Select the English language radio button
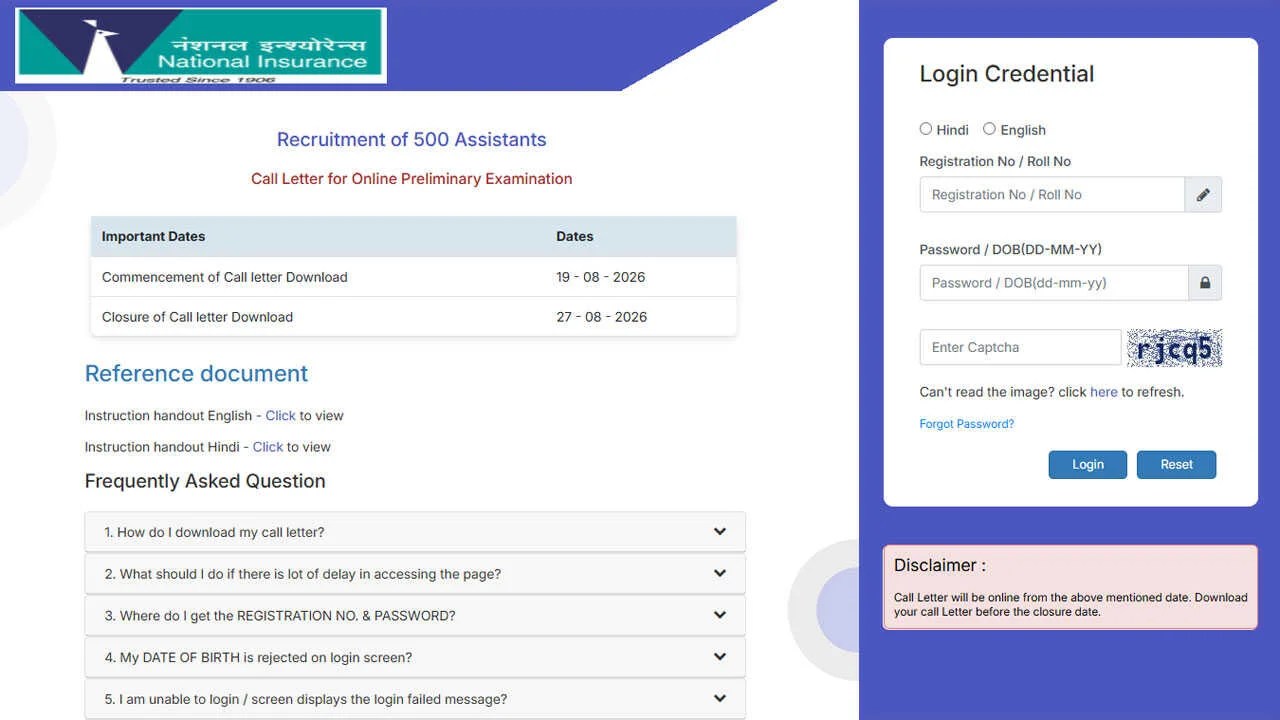The height and width of the screenshot is (720, 1280). point(989,129)
